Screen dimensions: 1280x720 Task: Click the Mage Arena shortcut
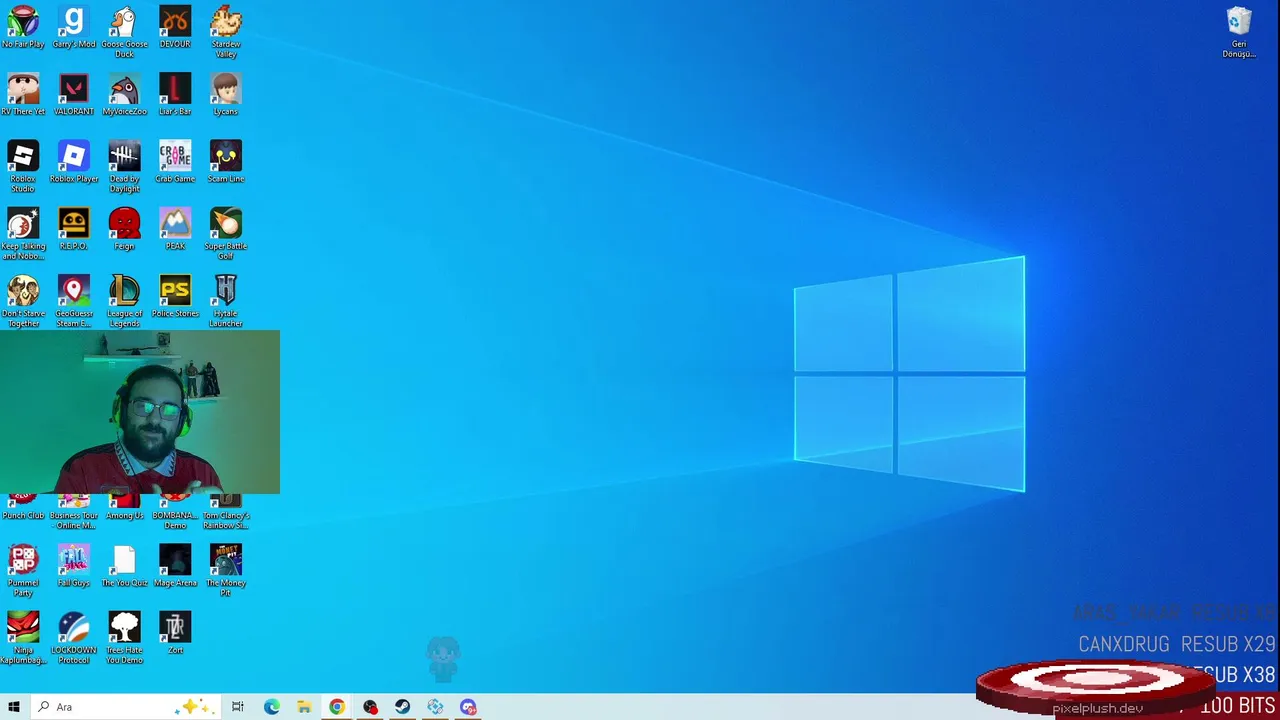pos(175,566)
